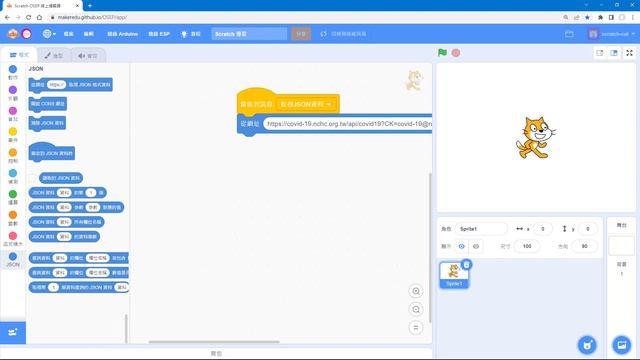Viewport: 640px width, 360px height.
Task: Open the globe language dropdown
Action: tap(49, 34)
